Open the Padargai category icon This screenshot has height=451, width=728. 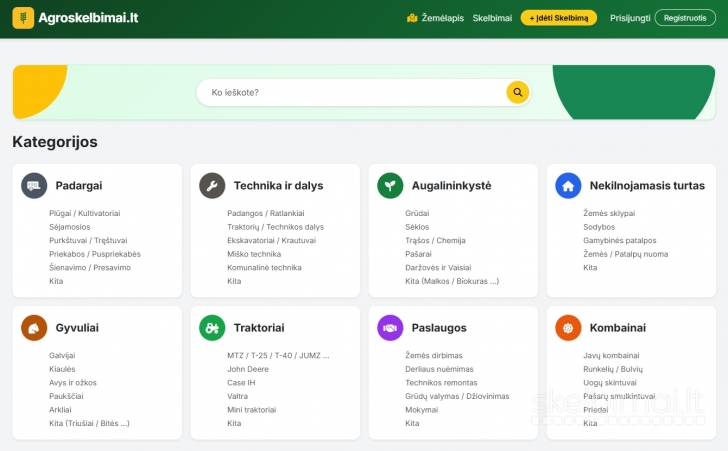[x=34, y=185]
